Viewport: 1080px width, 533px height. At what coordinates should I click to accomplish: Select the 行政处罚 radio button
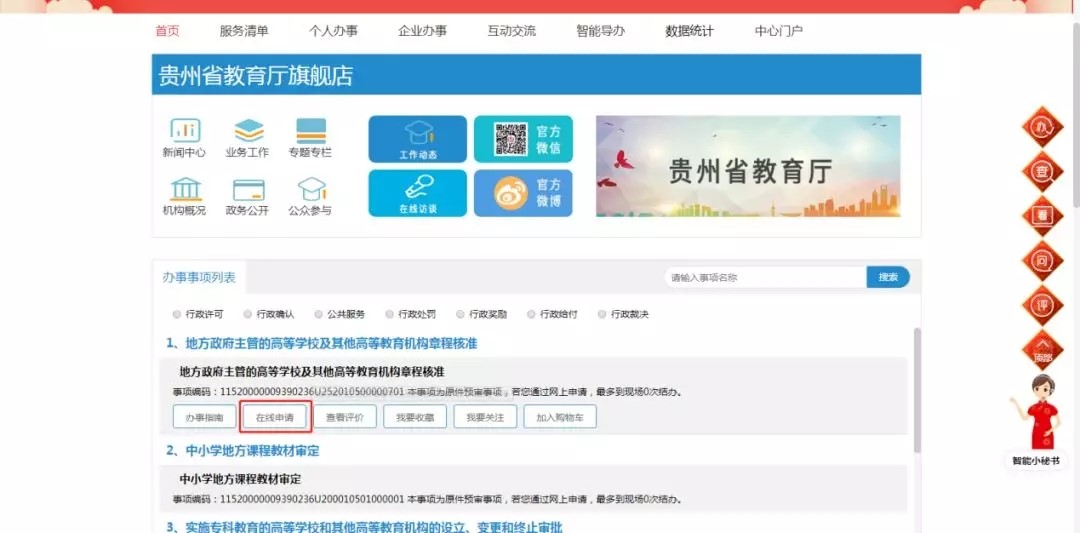pos(389,315)
